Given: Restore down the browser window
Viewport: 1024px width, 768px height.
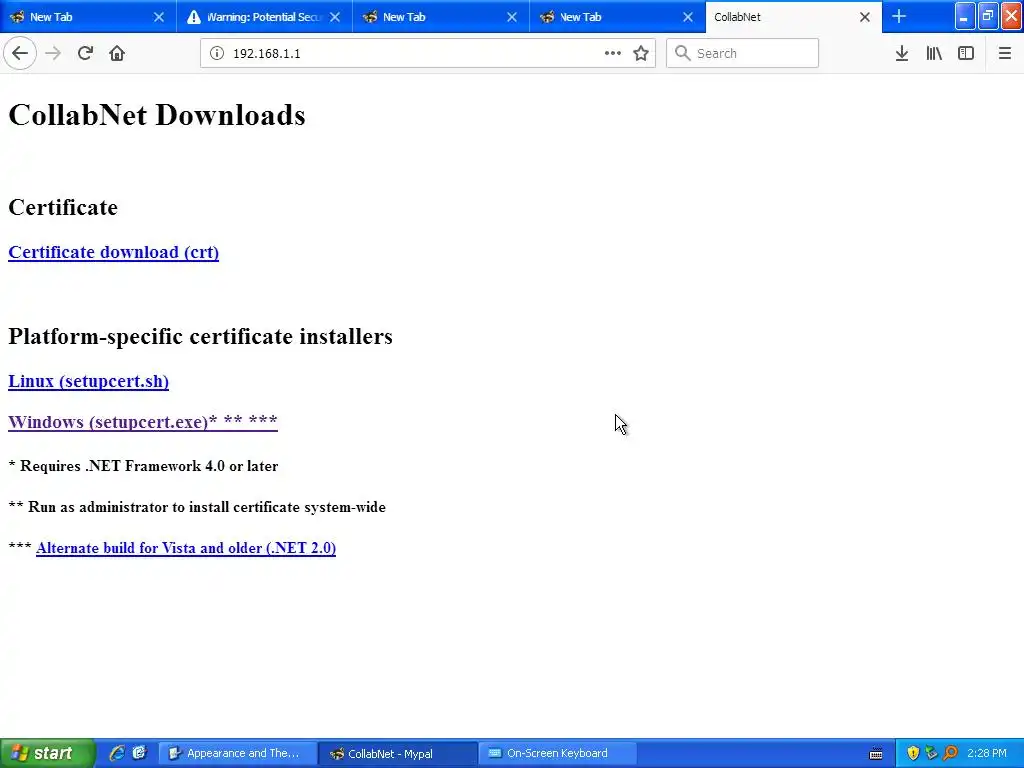Looking at the screenshot, I should coord(987,16).
